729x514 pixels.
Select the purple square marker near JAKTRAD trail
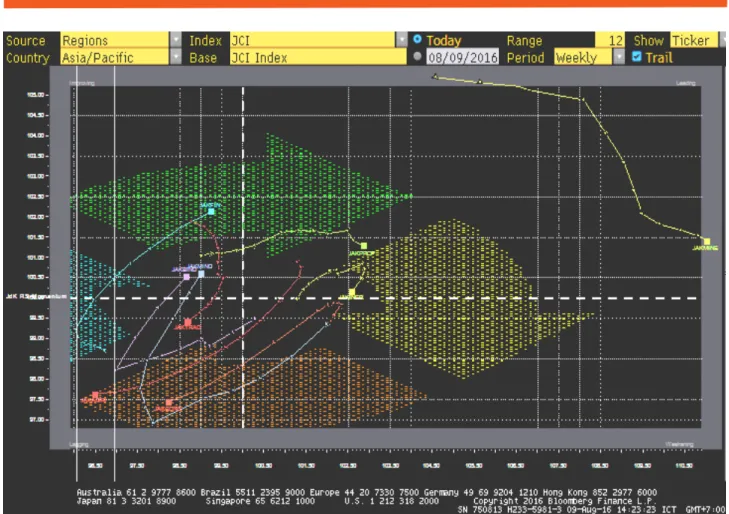(x=187, y=277)
